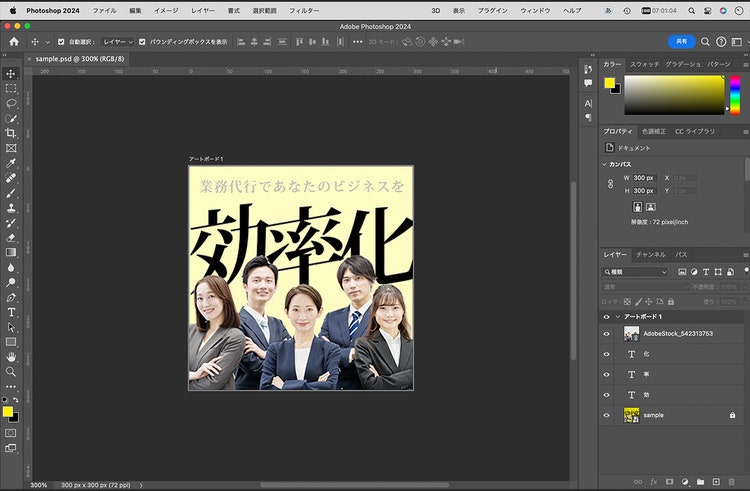Hide the 化 text layer
Screen dimensions: 750x491
[607, 354]
